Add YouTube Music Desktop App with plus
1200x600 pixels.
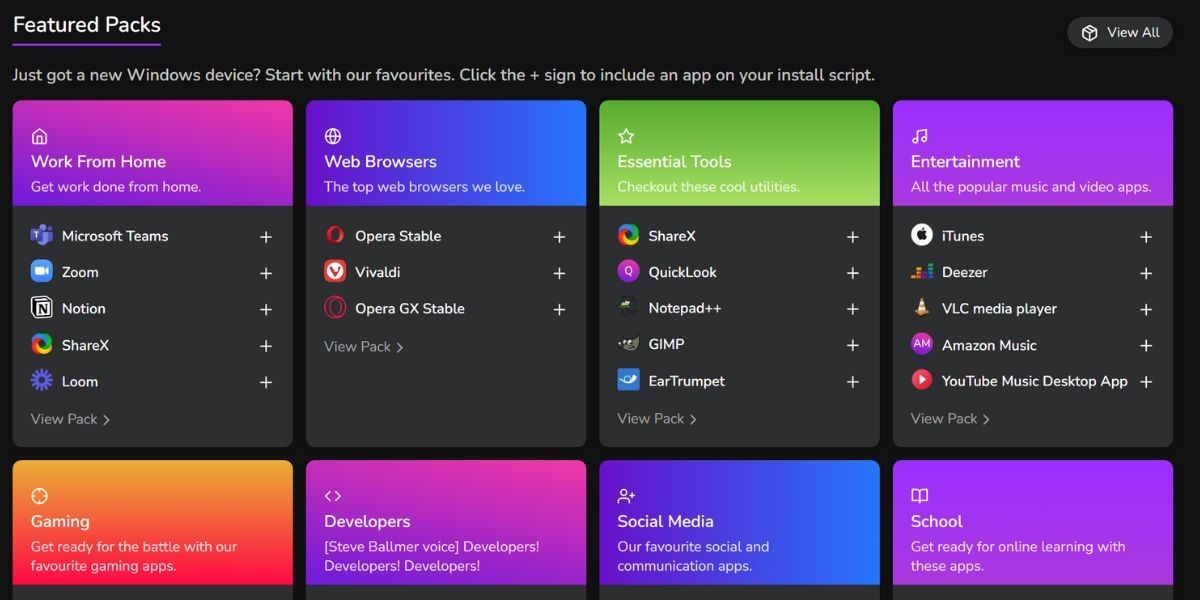coord(1146,382)
